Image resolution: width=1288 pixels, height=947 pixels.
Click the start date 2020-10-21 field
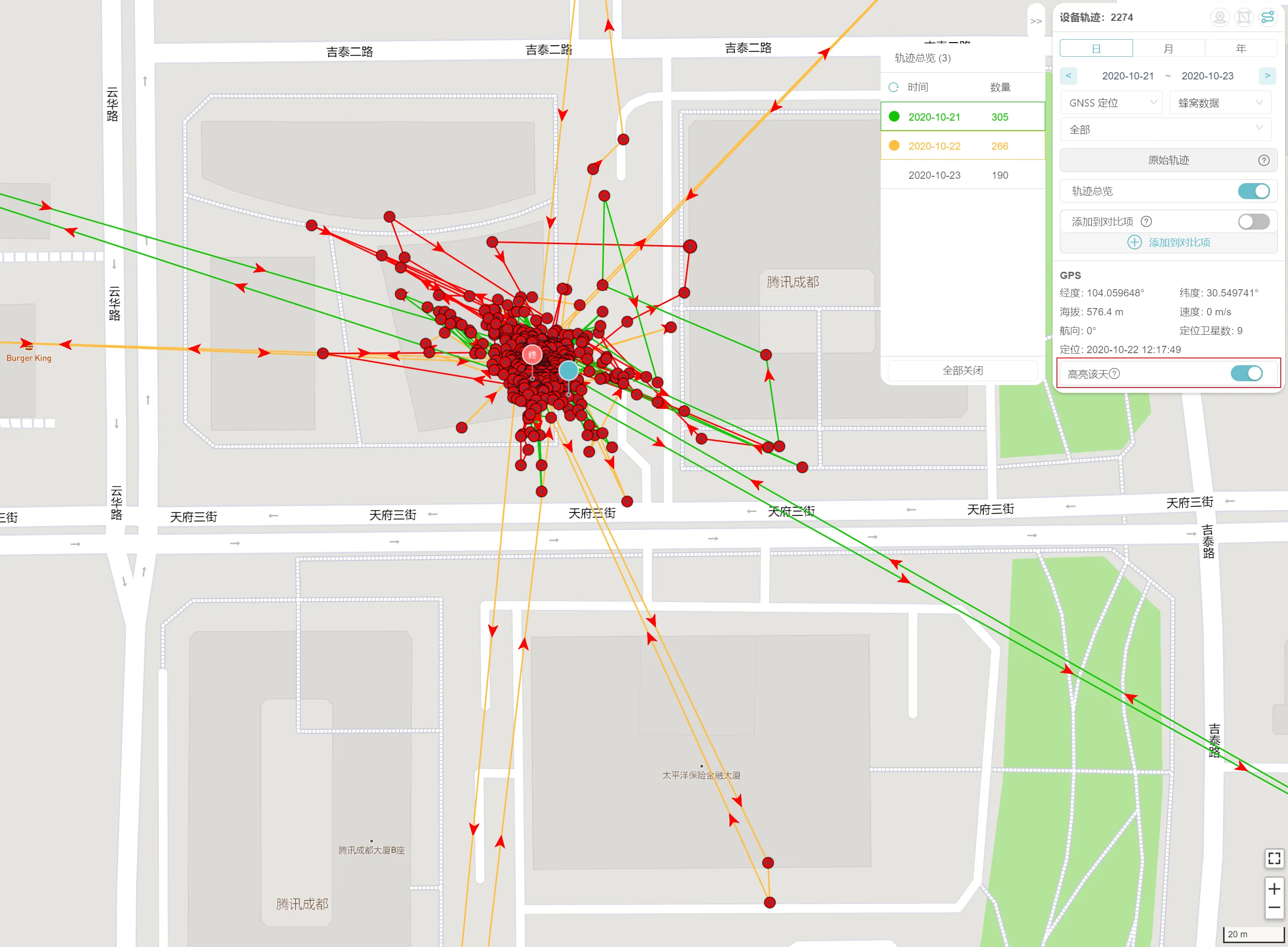[1128, 76]
